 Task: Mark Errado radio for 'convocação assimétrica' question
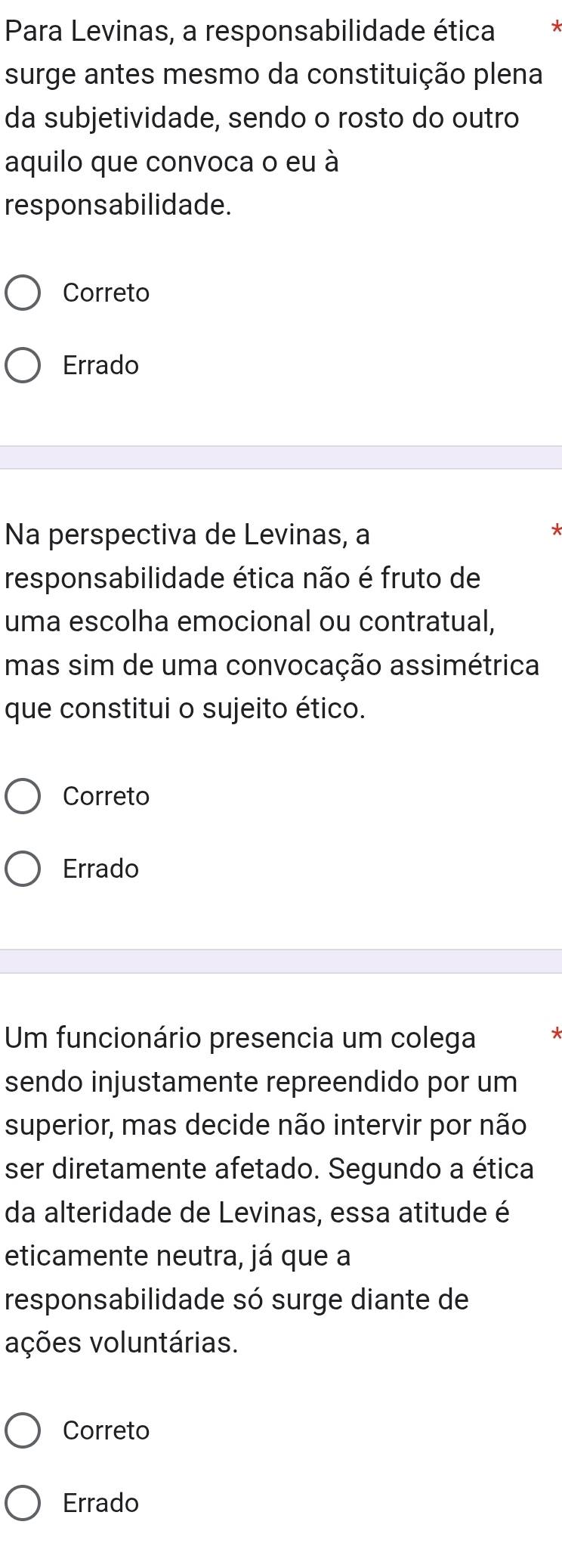pos(23,869)
